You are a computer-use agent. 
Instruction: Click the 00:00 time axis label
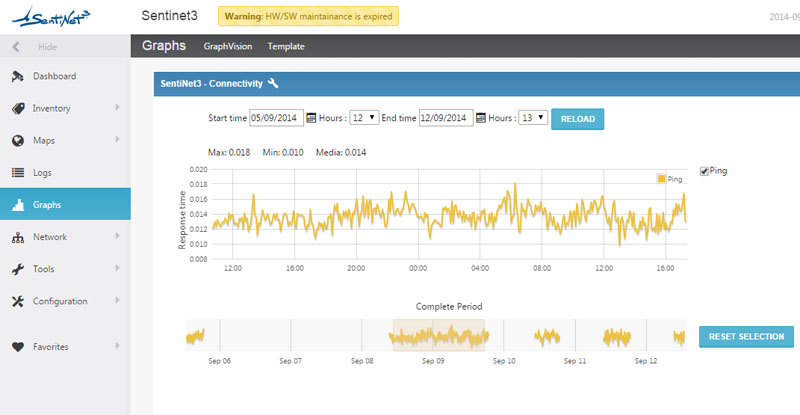tap(418, 268)
